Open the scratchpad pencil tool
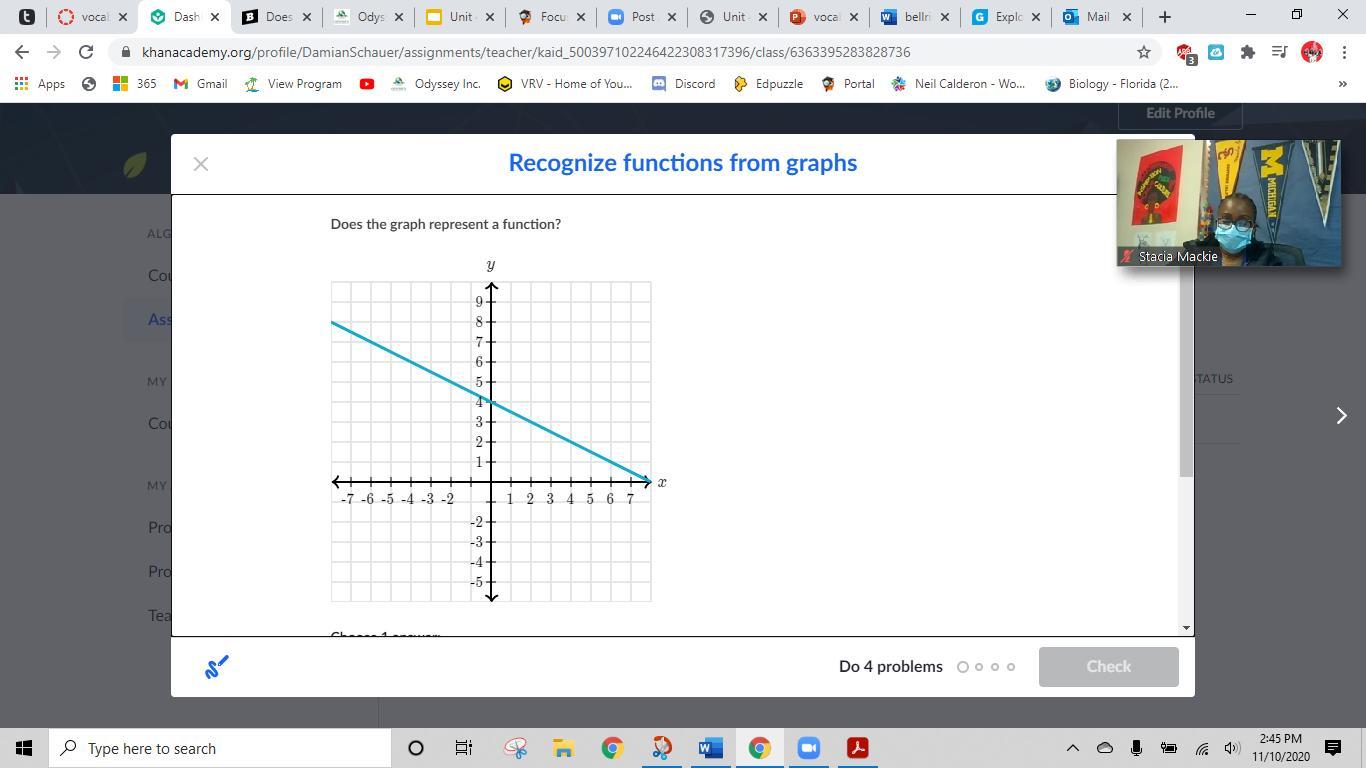 click(x=217, y=667)
